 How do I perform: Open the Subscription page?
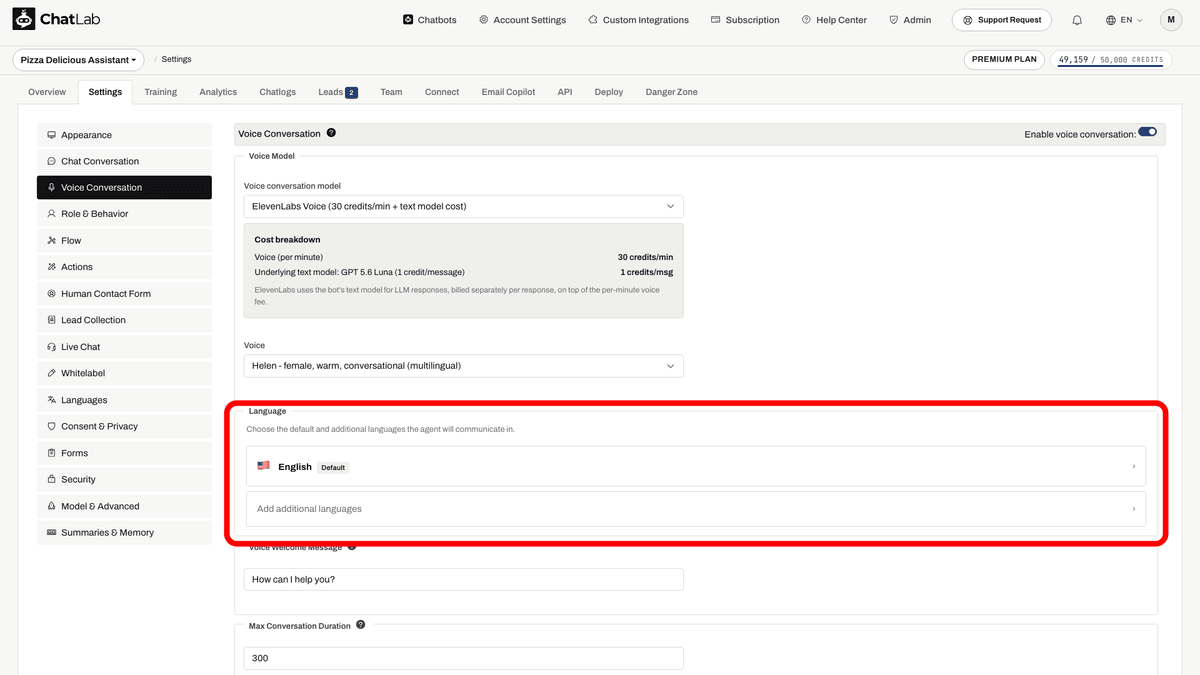[x=745, y=20]
